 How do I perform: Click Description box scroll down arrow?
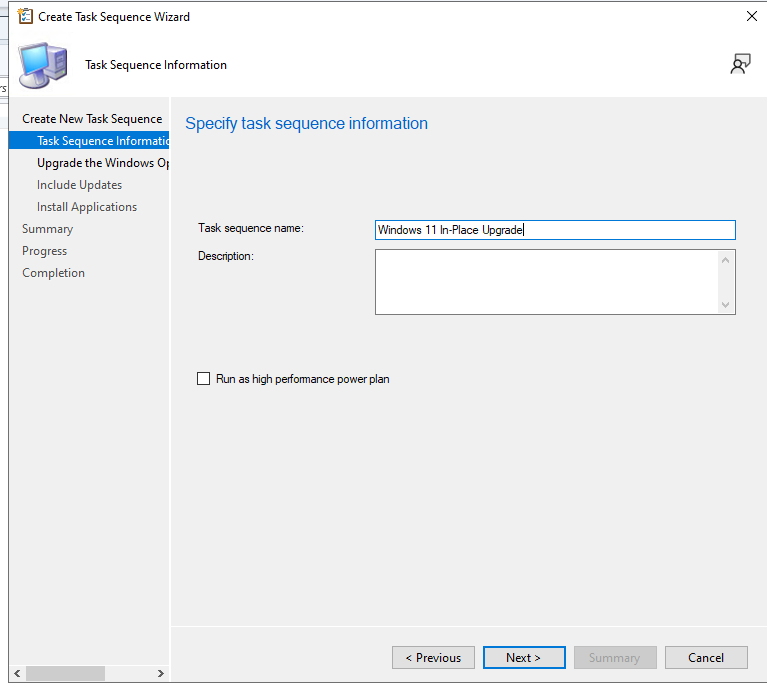pyautogui.click(x=726, y=305)
